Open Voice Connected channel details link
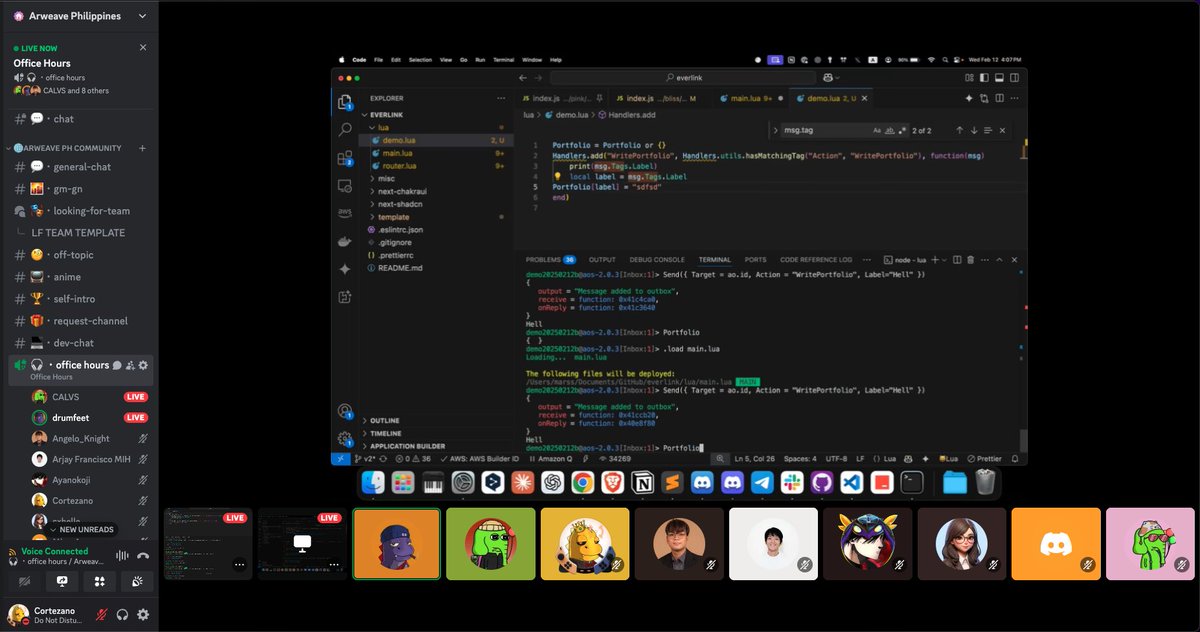 pyautogui.click(x=65, y=562)
